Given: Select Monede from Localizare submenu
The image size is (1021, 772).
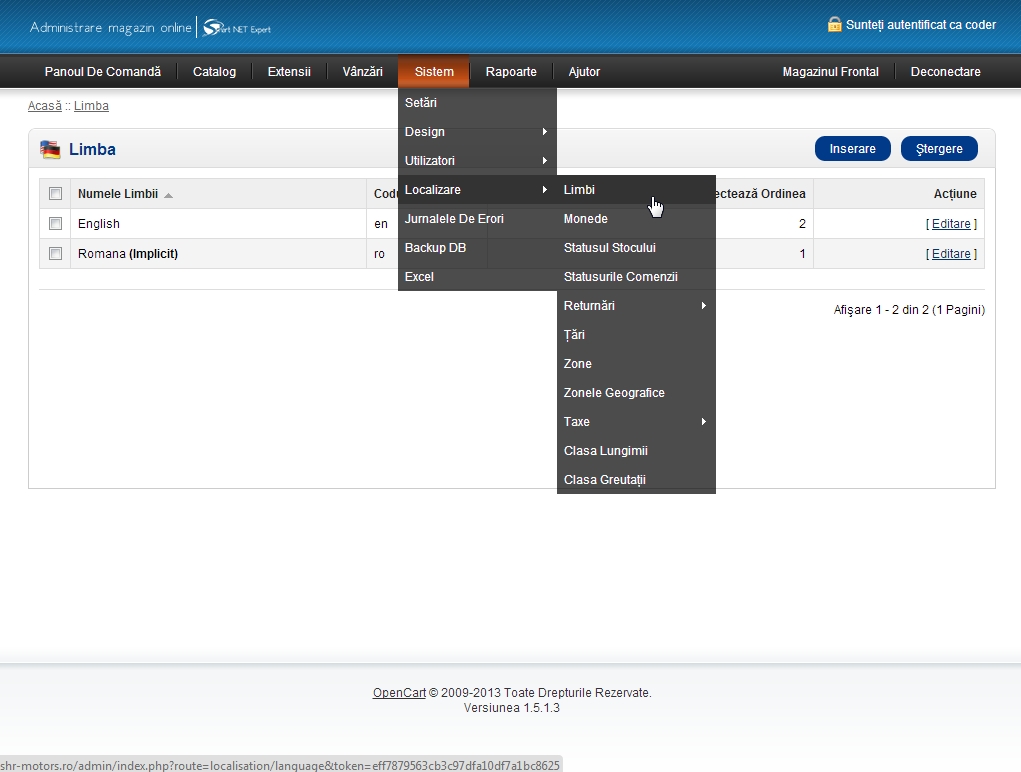Looking at the screenshot, I should point(586,219).
